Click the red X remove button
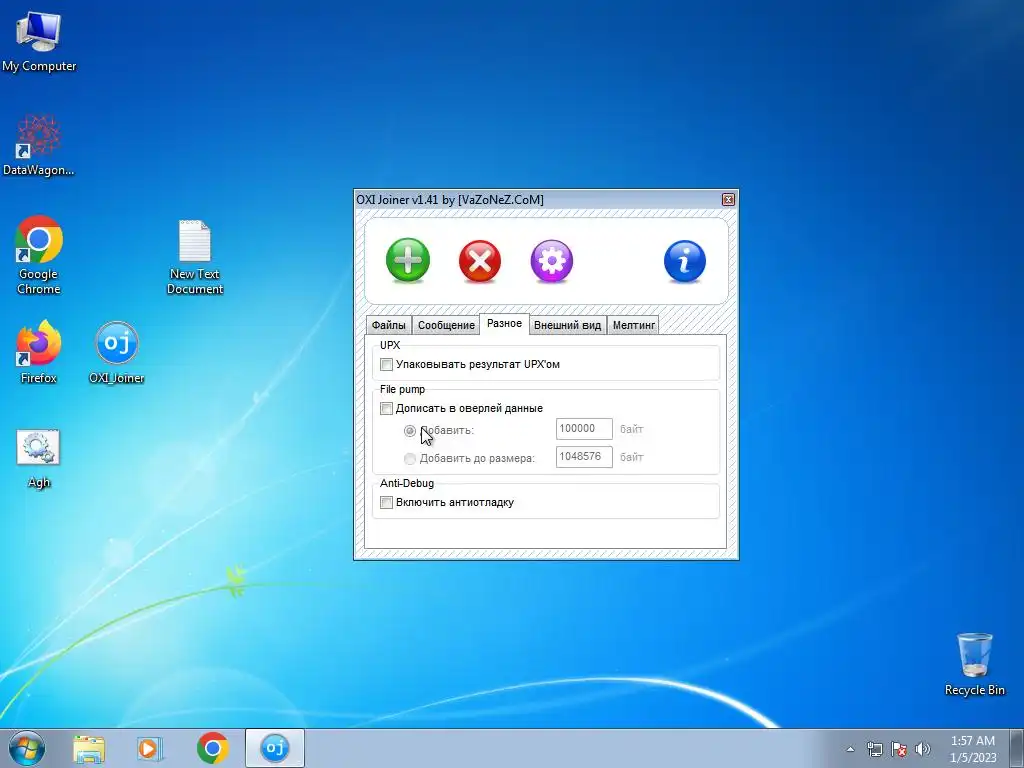This screenshot has height=768, width=1024. 480,261
